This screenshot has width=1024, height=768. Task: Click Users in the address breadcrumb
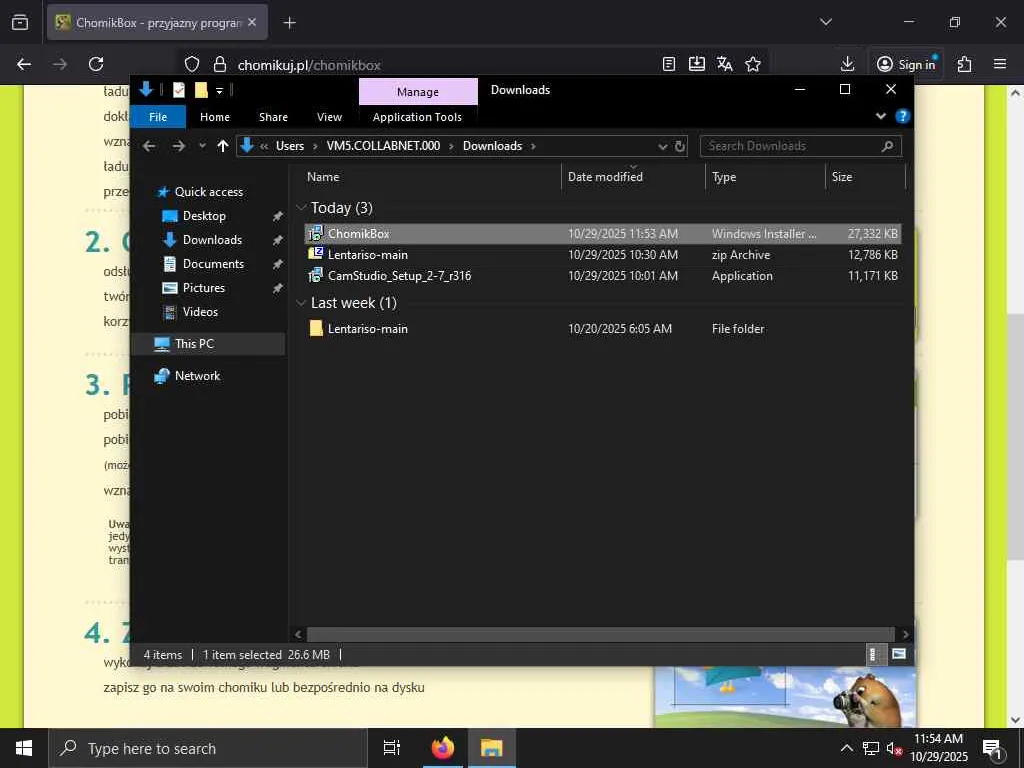[290, 146]
